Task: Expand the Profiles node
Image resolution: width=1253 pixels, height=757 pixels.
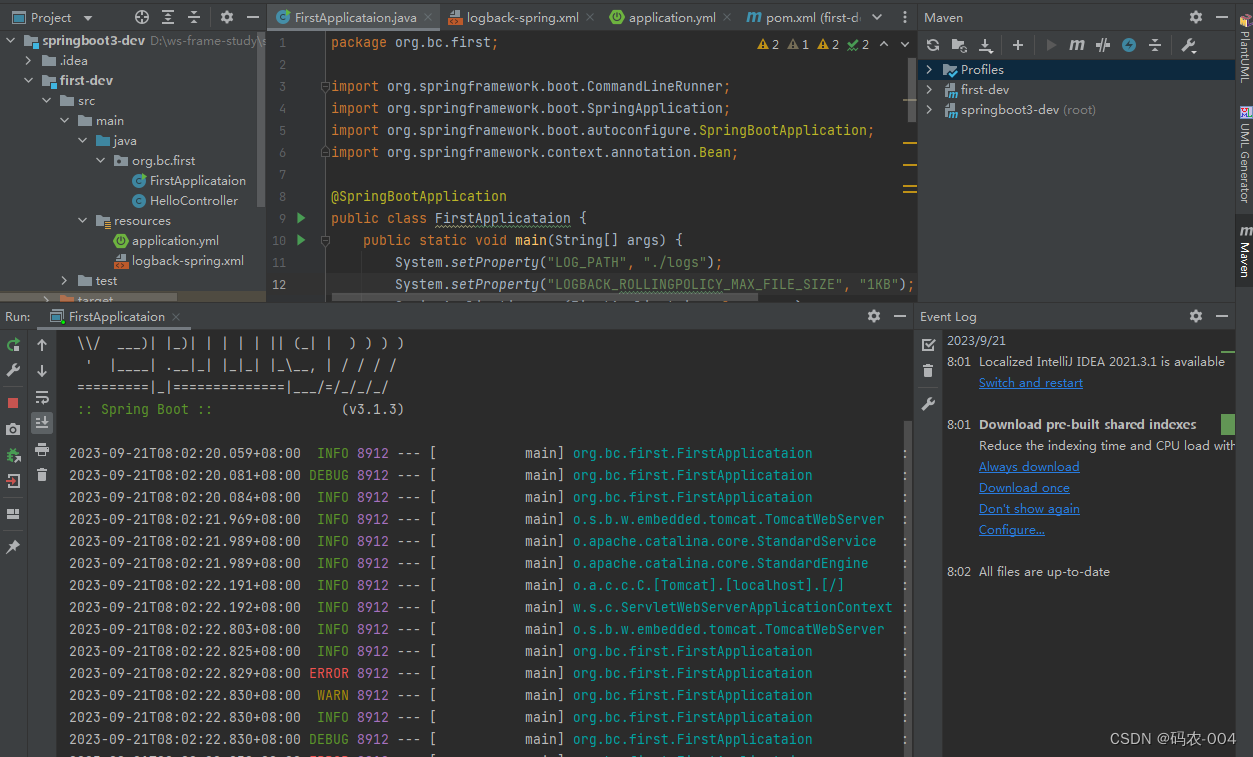Action: [928, 69]
